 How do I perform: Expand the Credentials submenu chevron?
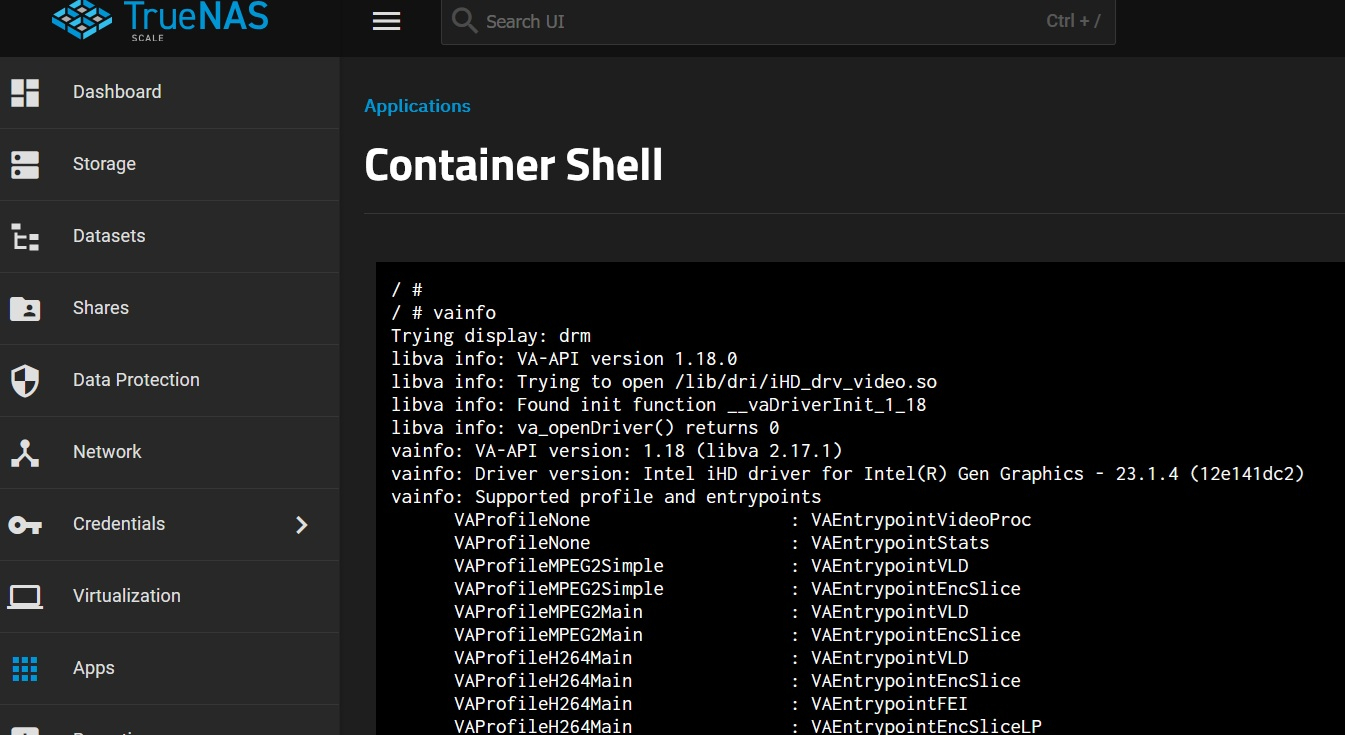coord(302,524)
